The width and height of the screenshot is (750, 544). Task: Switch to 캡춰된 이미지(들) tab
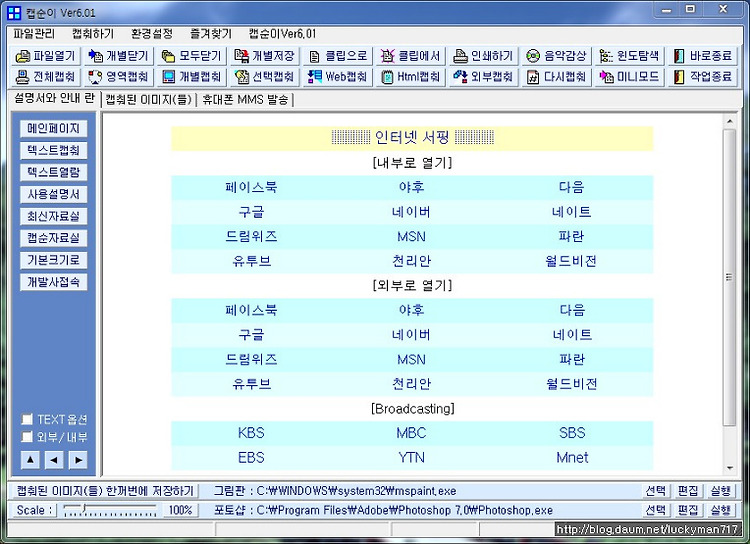click(x=148, y=100)
